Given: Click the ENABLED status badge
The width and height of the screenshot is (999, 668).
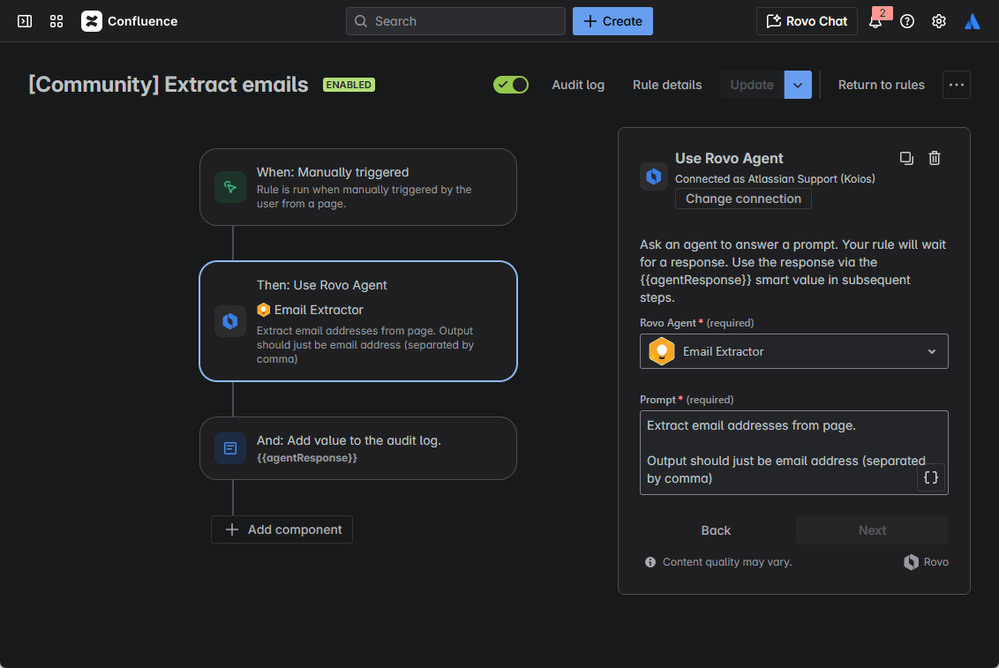Looking at the screenshot, I should 349,85.
